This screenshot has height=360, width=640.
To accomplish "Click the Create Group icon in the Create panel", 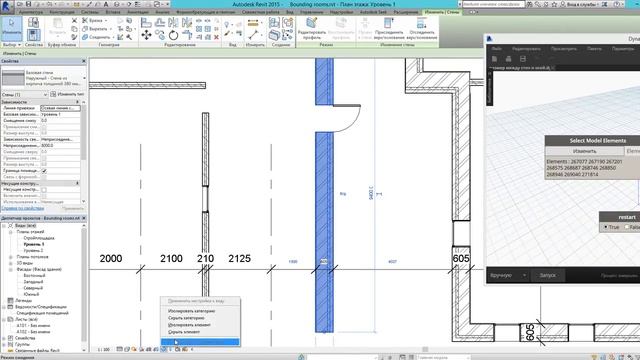I will 288,22.
